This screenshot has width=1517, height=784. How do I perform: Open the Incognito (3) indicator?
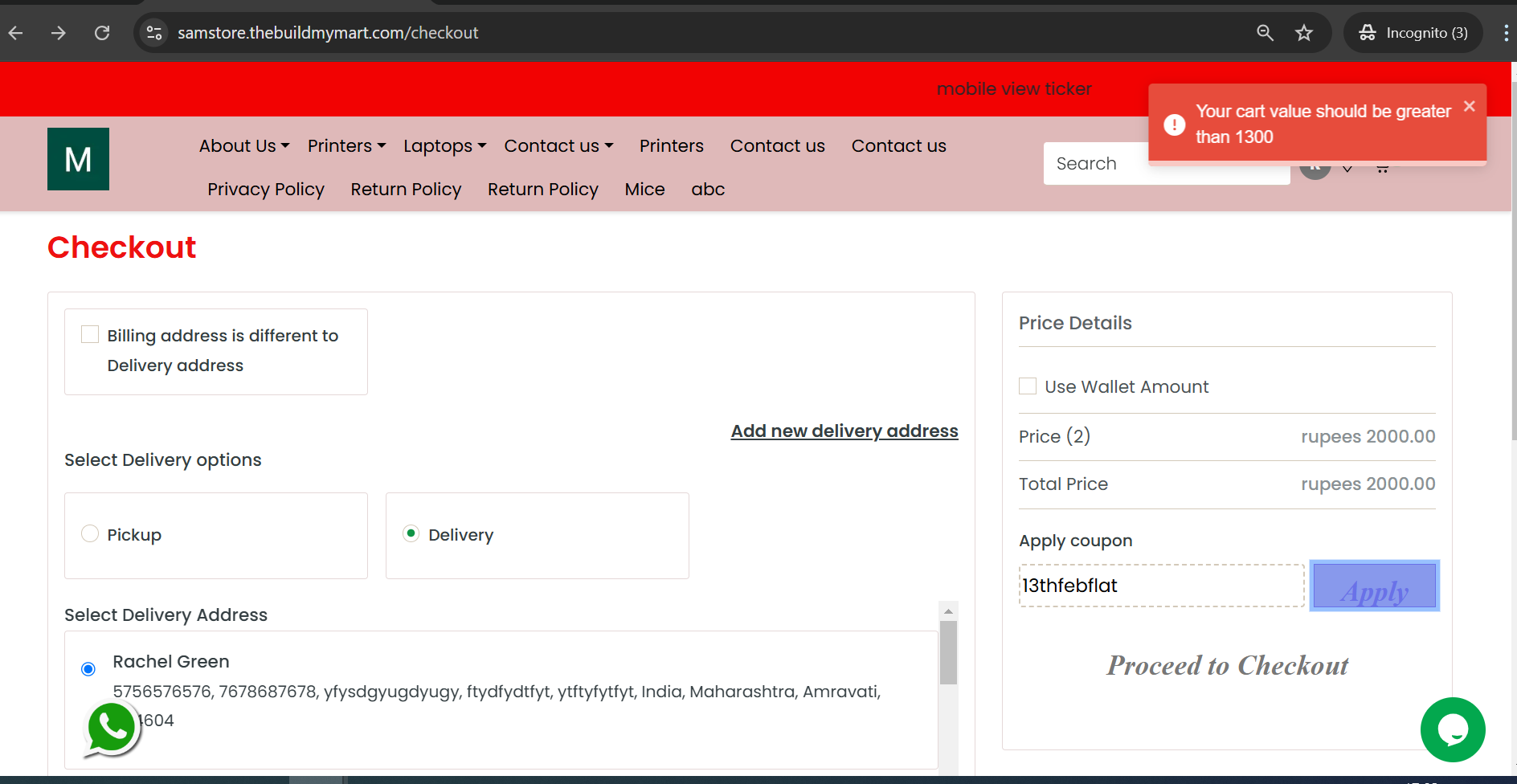coord(1413,33)
